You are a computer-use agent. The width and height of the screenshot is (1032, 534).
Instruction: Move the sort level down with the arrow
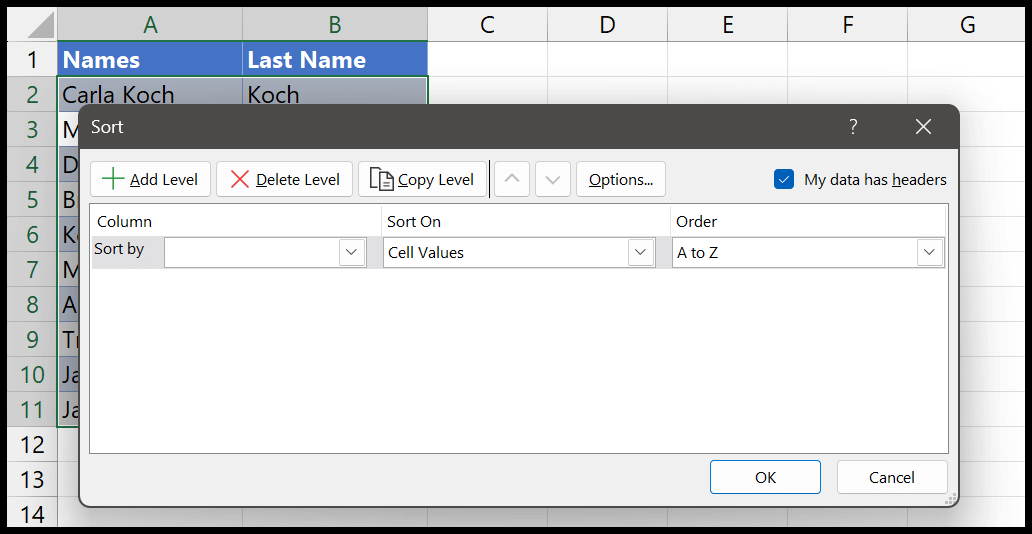pyautogui.click(x=553, y=179)
